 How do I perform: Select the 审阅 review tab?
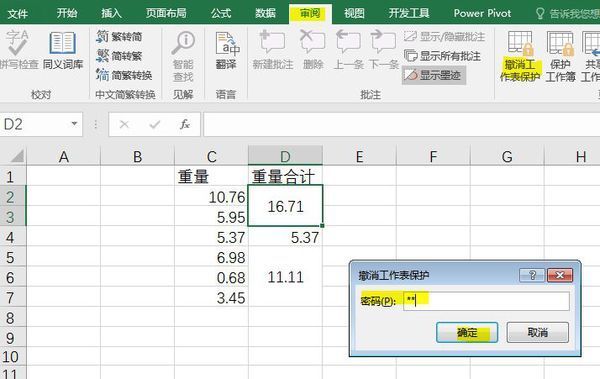coord(310,14)
